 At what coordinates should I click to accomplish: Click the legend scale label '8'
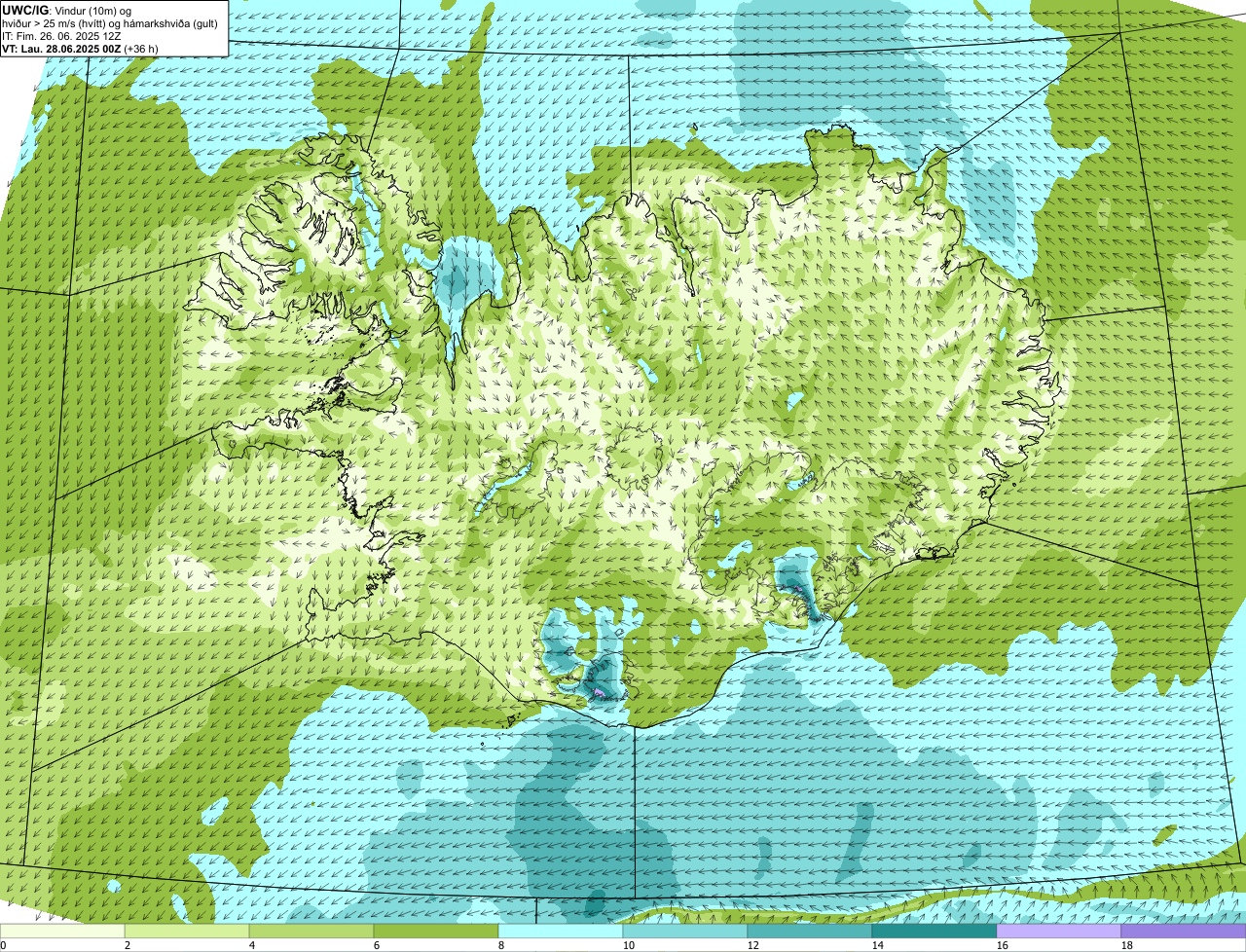click(500, 945)
